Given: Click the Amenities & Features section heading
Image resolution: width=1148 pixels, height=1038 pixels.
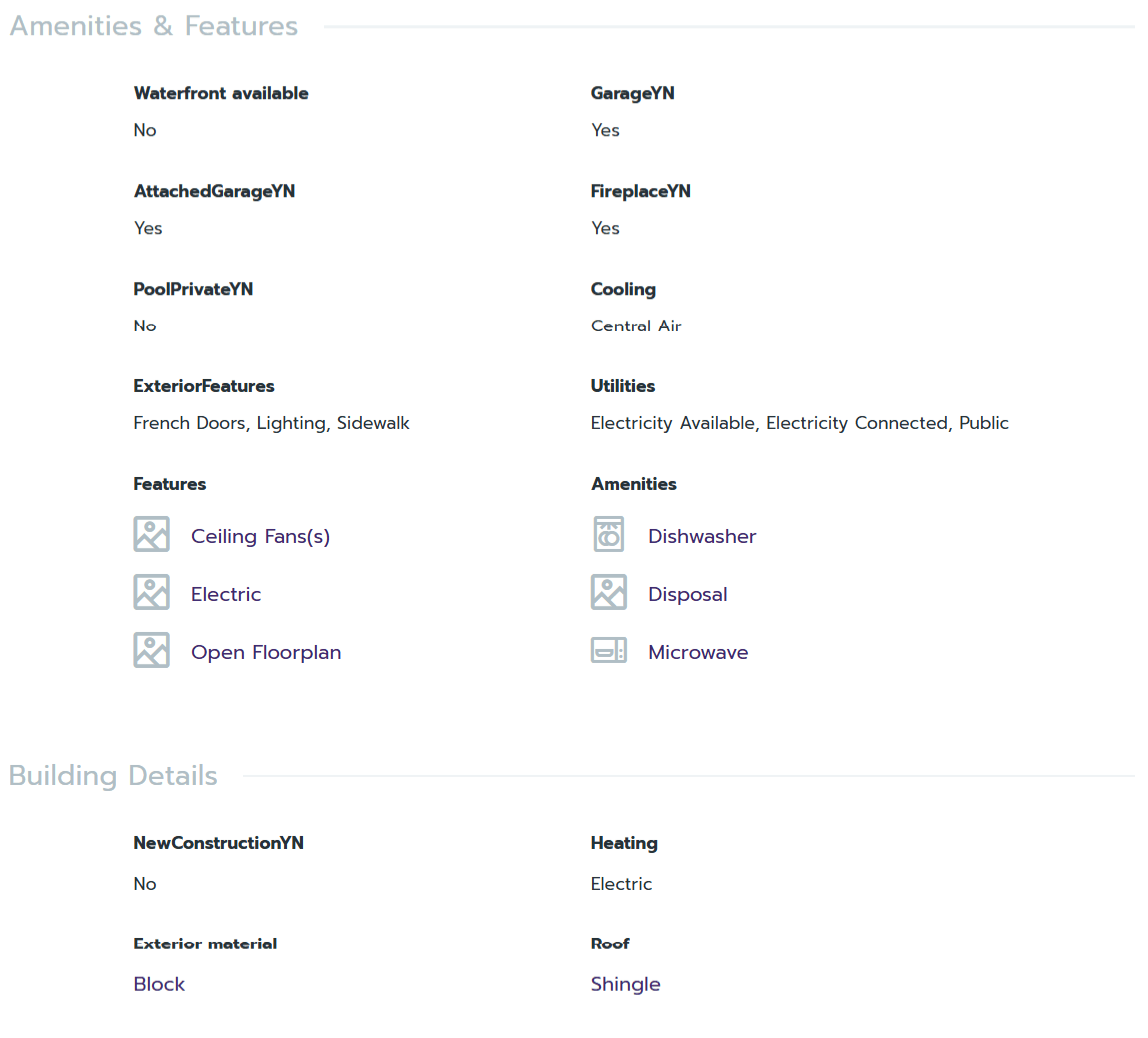Looking at the screenshot, I should coord(154,26).
